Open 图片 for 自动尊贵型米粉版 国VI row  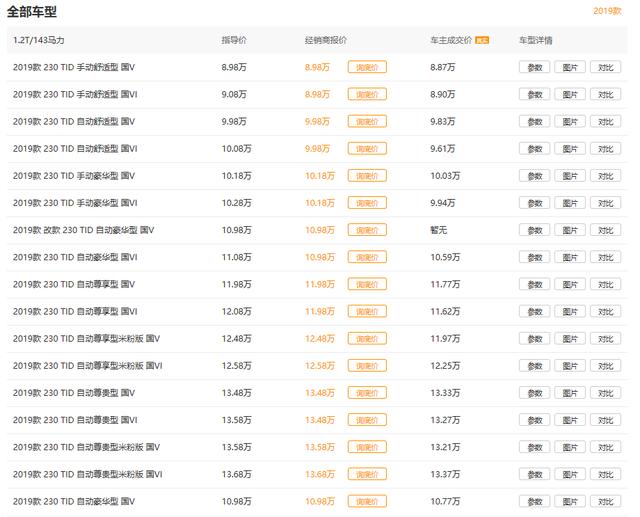click(570, 474)
